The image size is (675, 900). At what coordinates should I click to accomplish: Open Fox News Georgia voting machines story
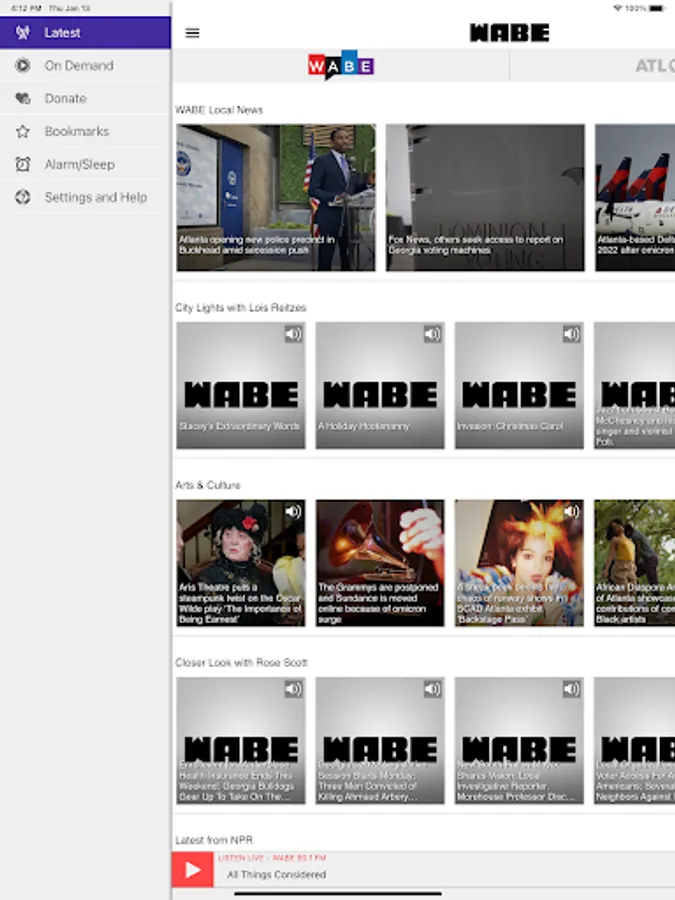[x=485, y=197]
